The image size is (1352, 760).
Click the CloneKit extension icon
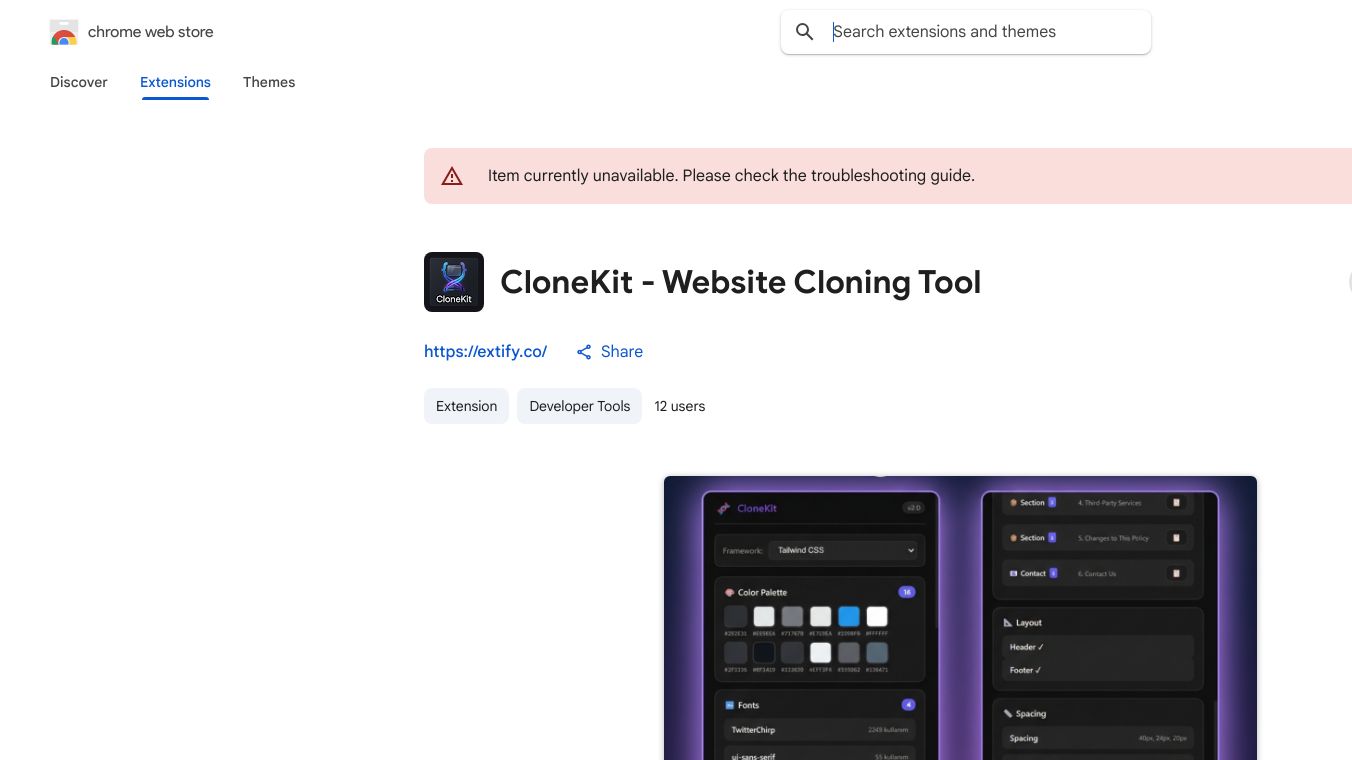(x=454, y=282)
